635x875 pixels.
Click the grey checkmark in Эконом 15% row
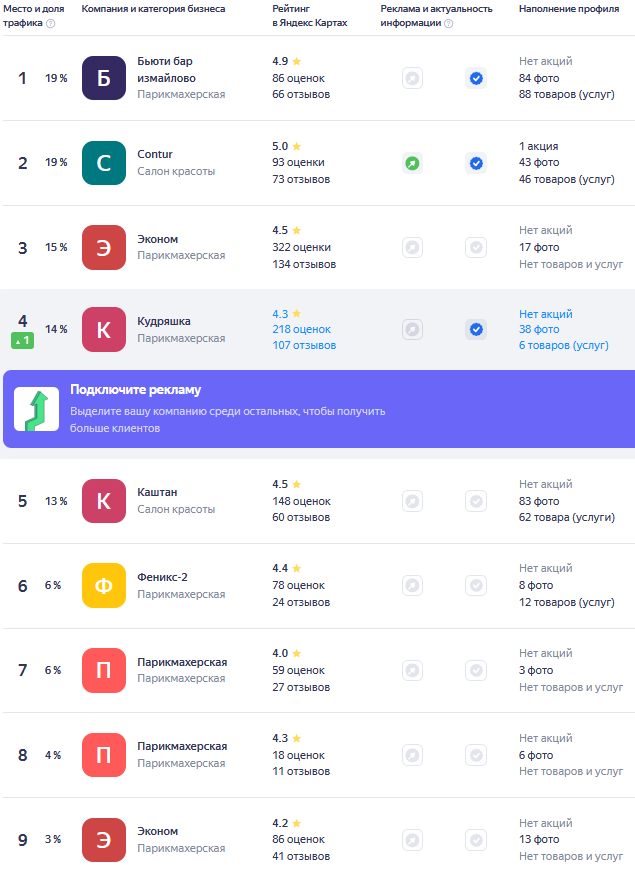[x=476, y=247]
